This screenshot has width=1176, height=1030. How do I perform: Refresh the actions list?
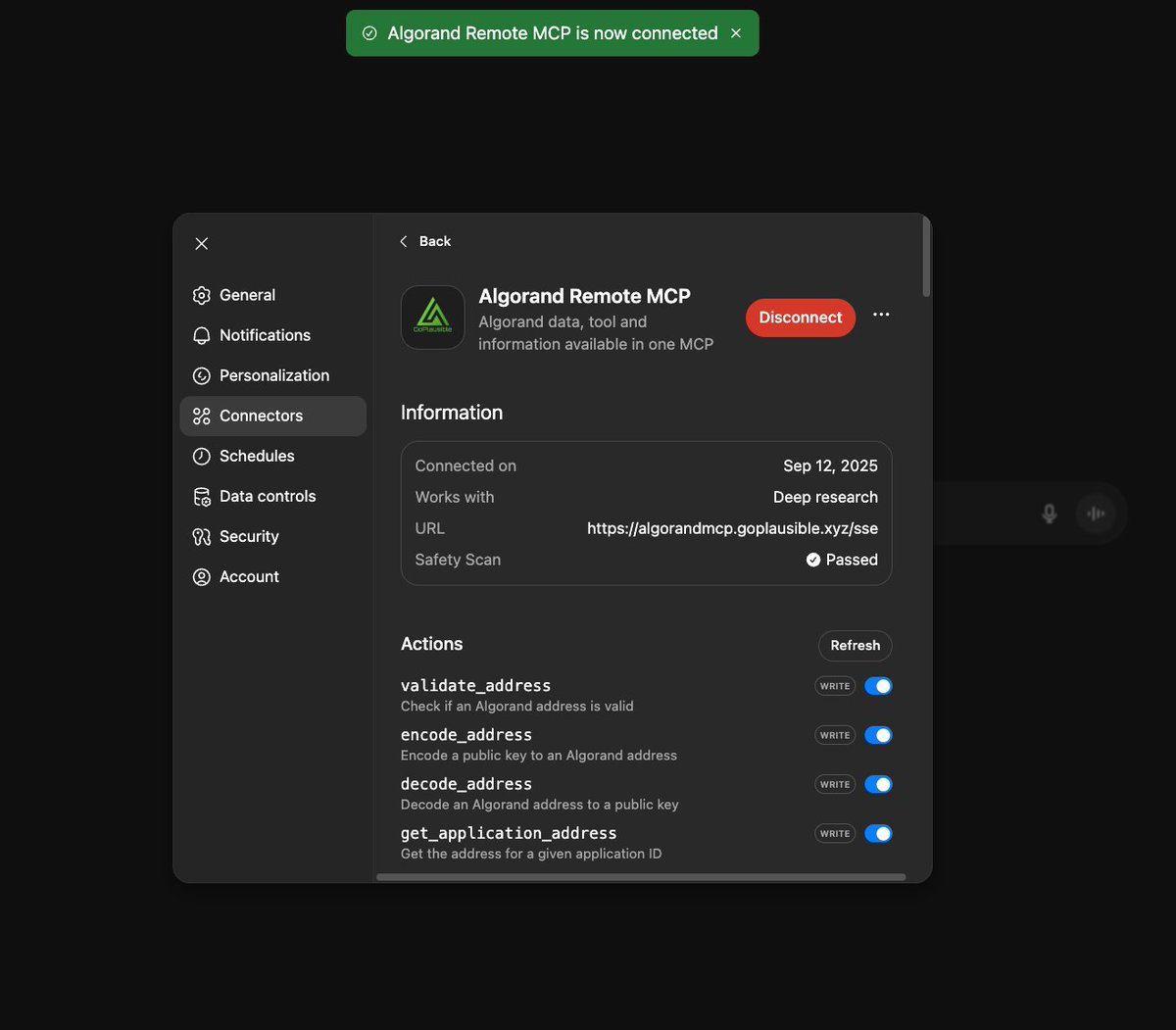855,646
